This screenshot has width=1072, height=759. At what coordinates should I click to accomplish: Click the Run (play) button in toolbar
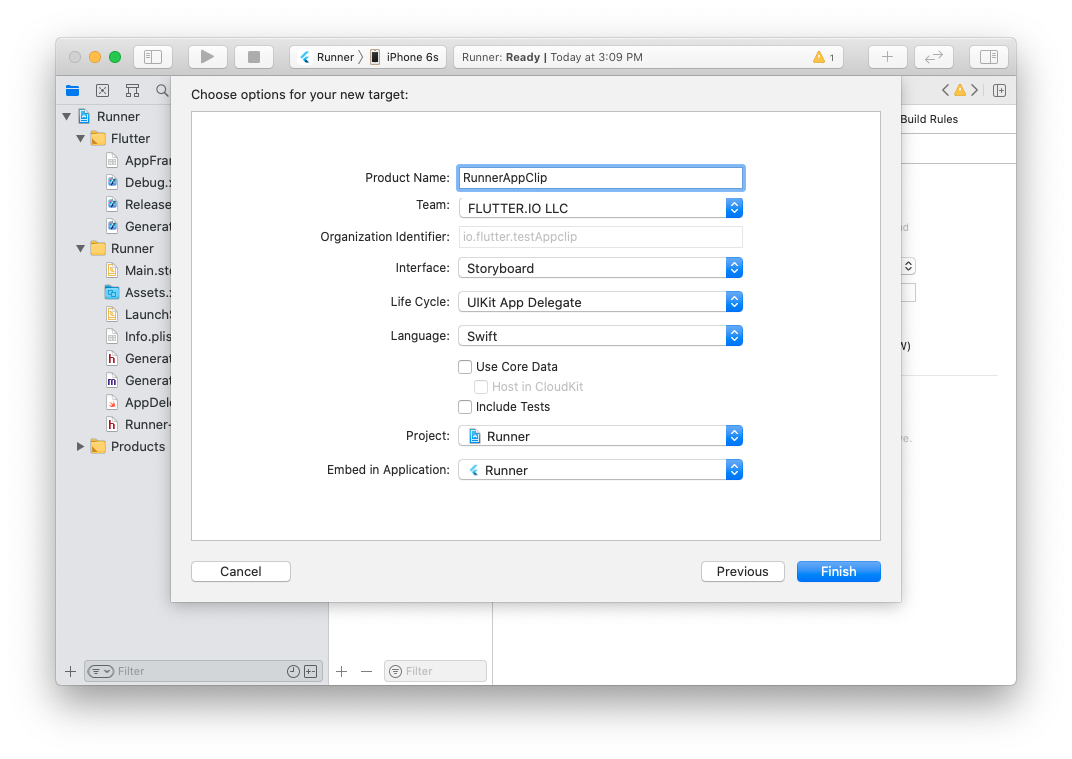[207, 57]
